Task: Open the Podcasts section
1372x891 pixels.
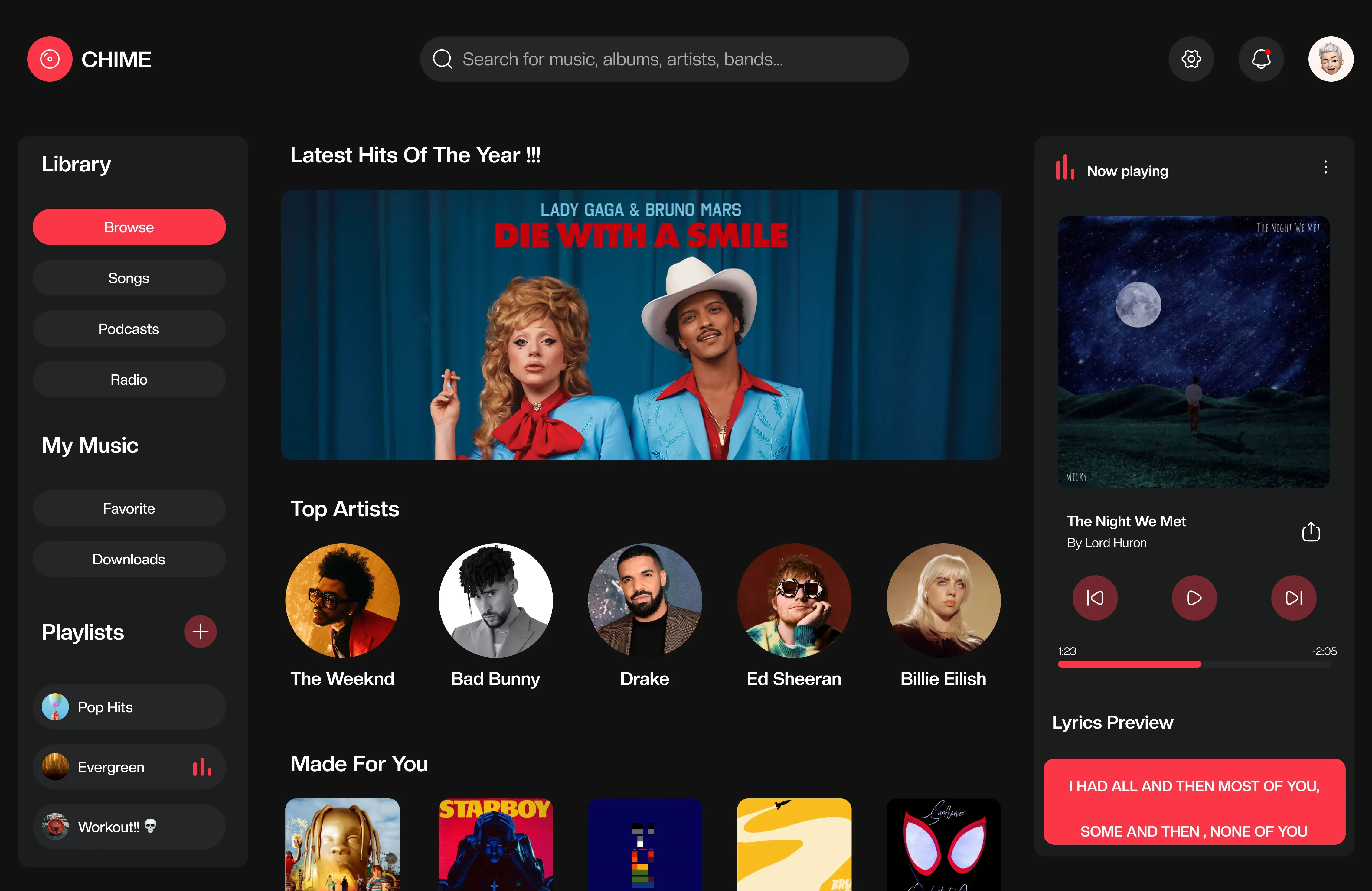Action: point(129,328)
